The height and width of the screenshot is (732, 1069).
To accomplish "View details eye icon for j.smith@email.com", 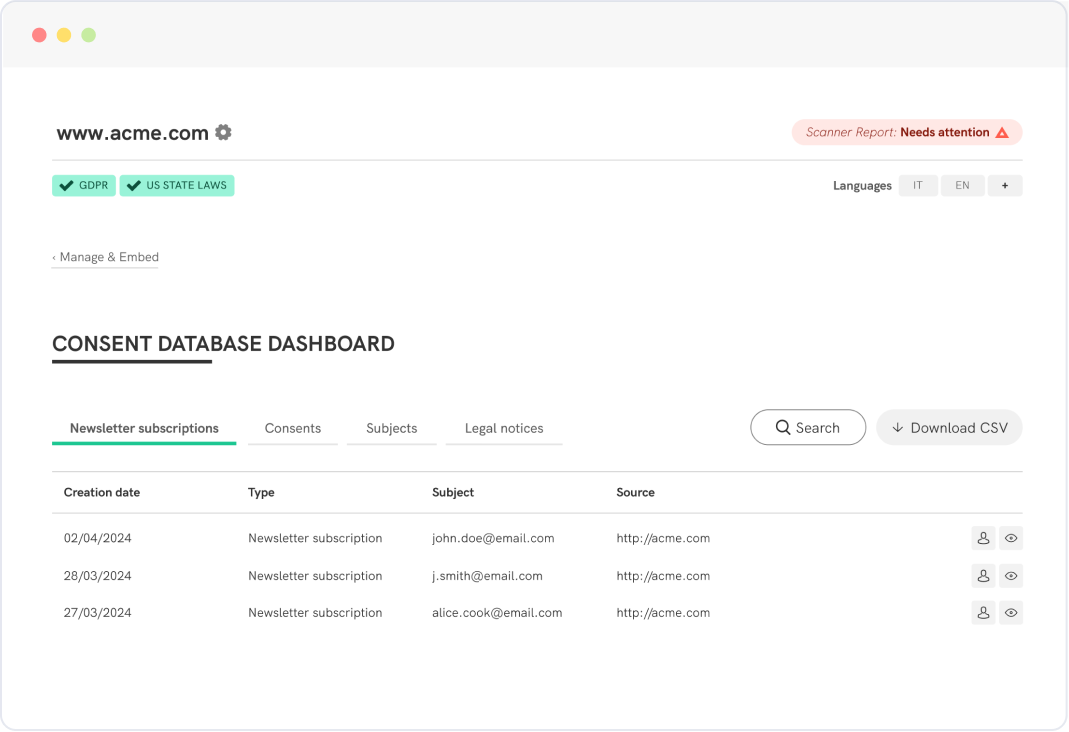I will pyautogui.click(x=1011, y=576).
